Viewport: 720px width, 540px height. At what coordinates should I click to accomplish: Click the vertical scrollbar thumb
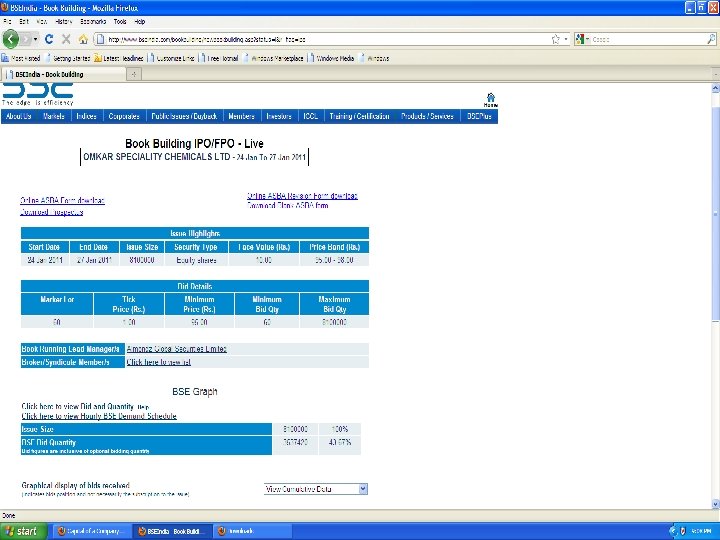(x=715, y=214)
